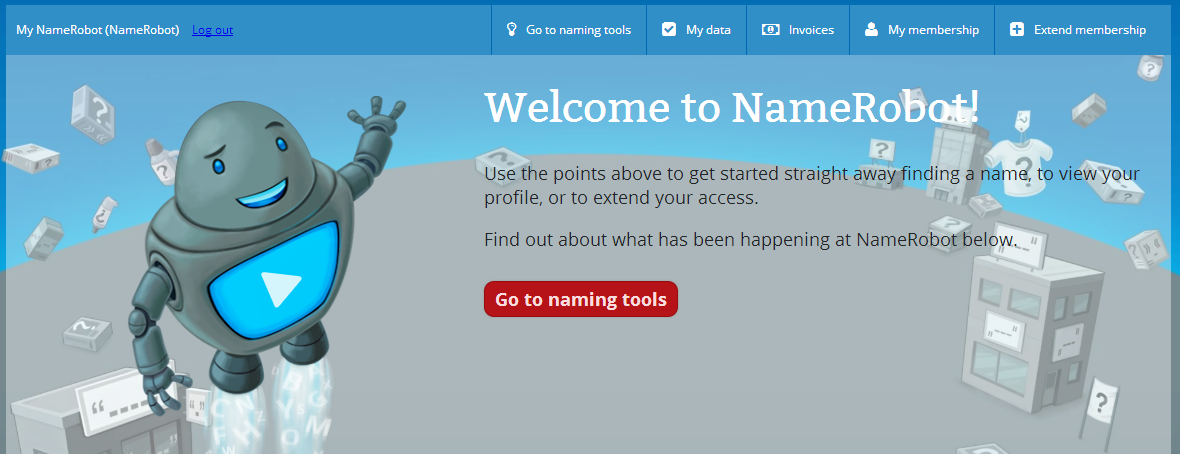Click the banknote icon beside Invoices
The image size is (1180, 454).
(x=771, y=29)
